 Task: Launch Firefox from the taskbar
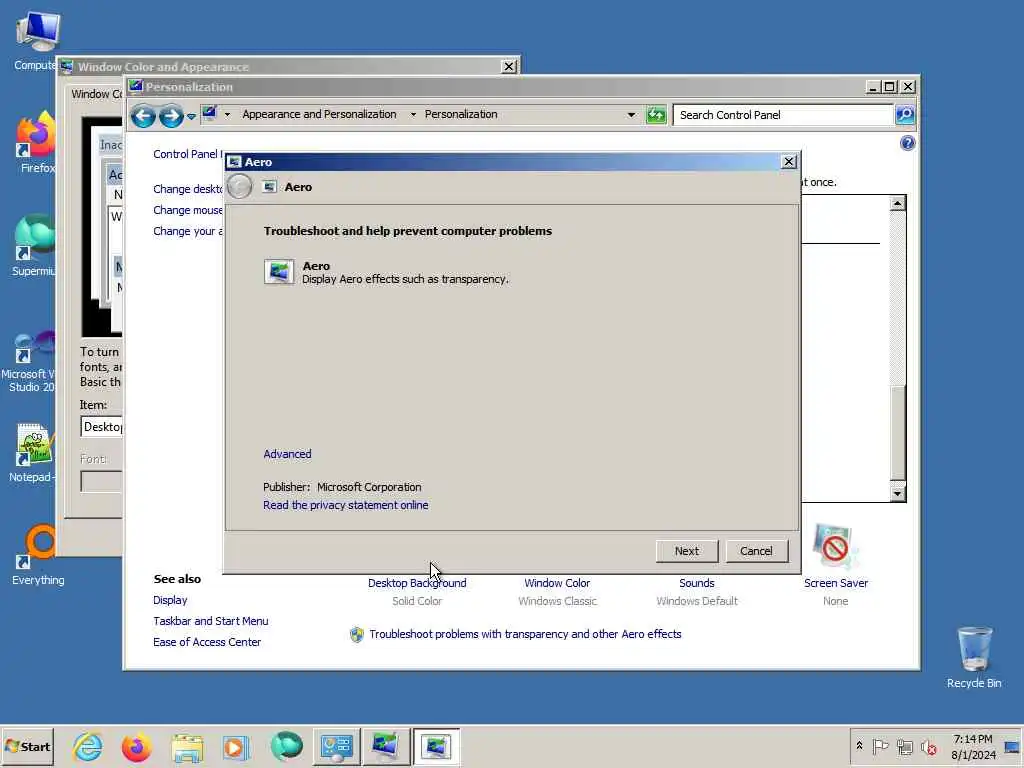[x=136, y=746]
